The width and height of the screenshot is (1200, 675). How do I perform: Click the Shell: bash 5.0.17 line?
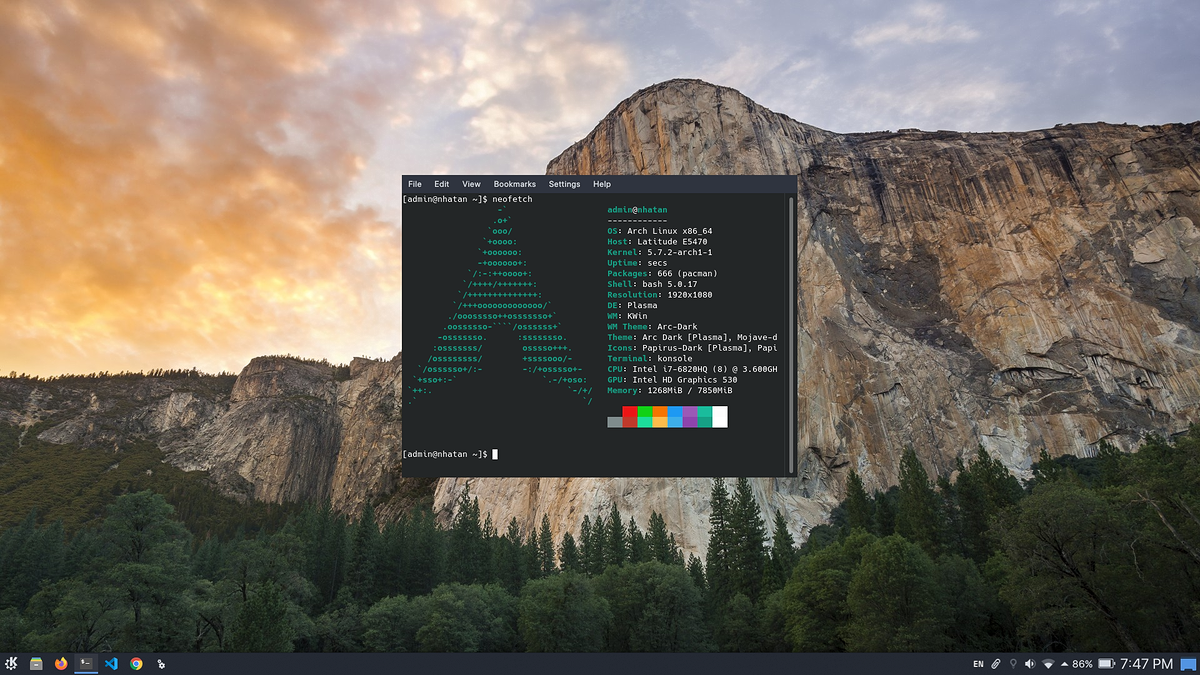(x=652, y=285)
